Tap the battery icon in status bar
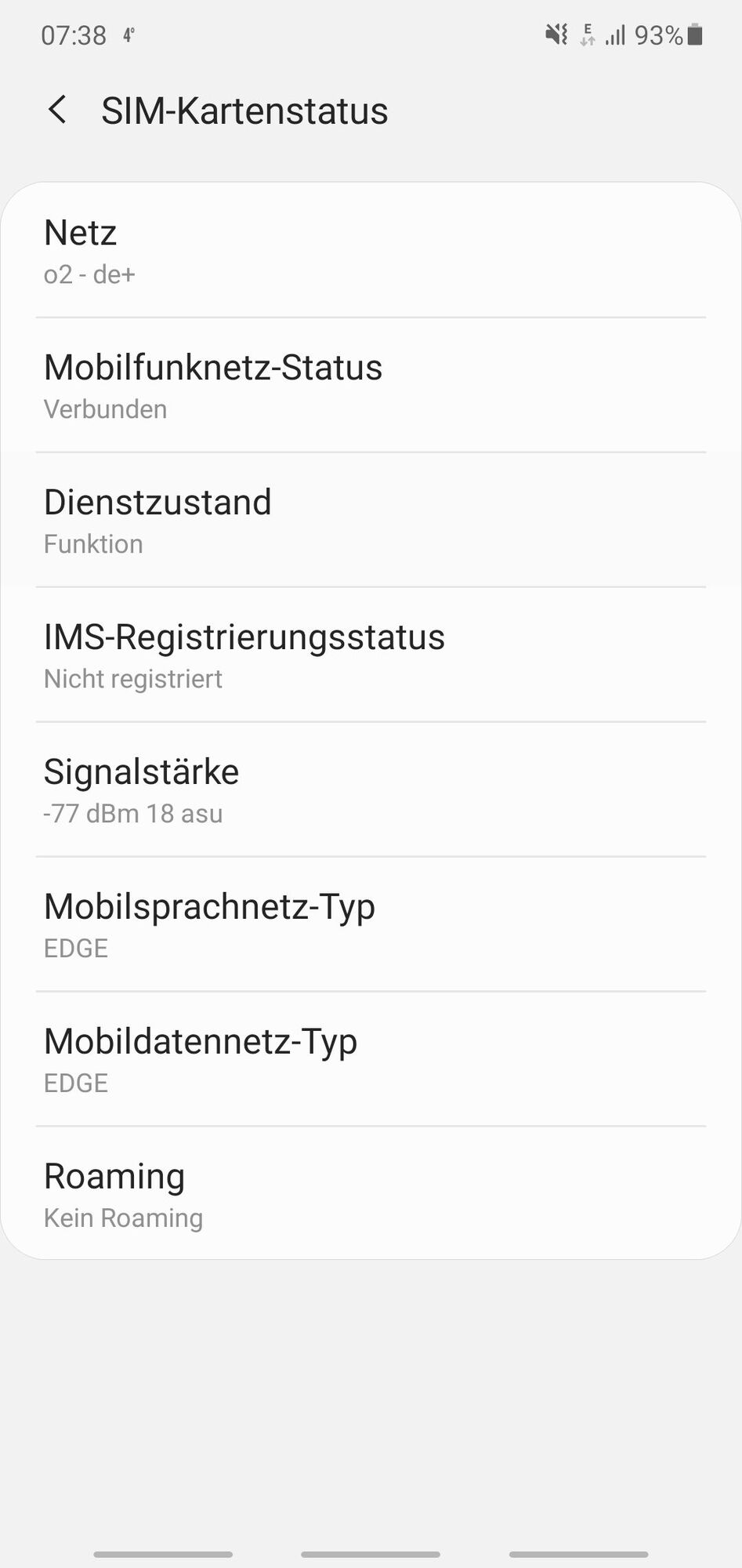742x1568 pixels. tap(695, 34)
